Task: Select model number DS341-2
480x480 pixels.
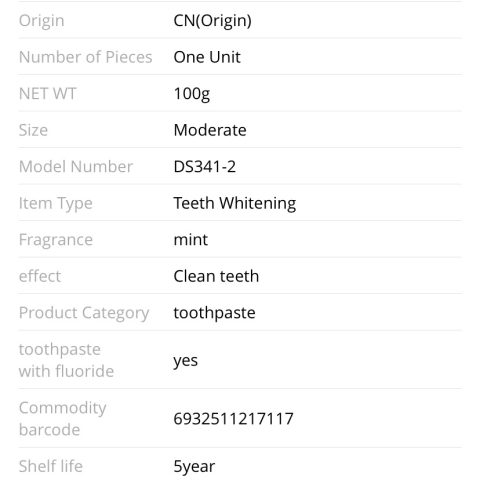Action: (205, 167)
